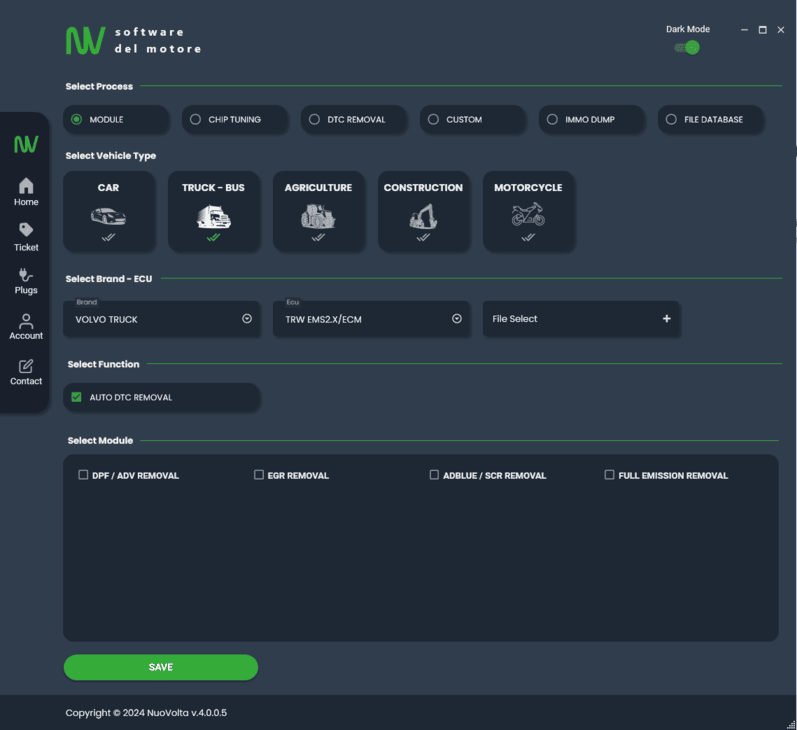Click the TRUCK - BUS card title
Image resolution: width=797 pixels, height=730 pixels.
coord(213,188)
